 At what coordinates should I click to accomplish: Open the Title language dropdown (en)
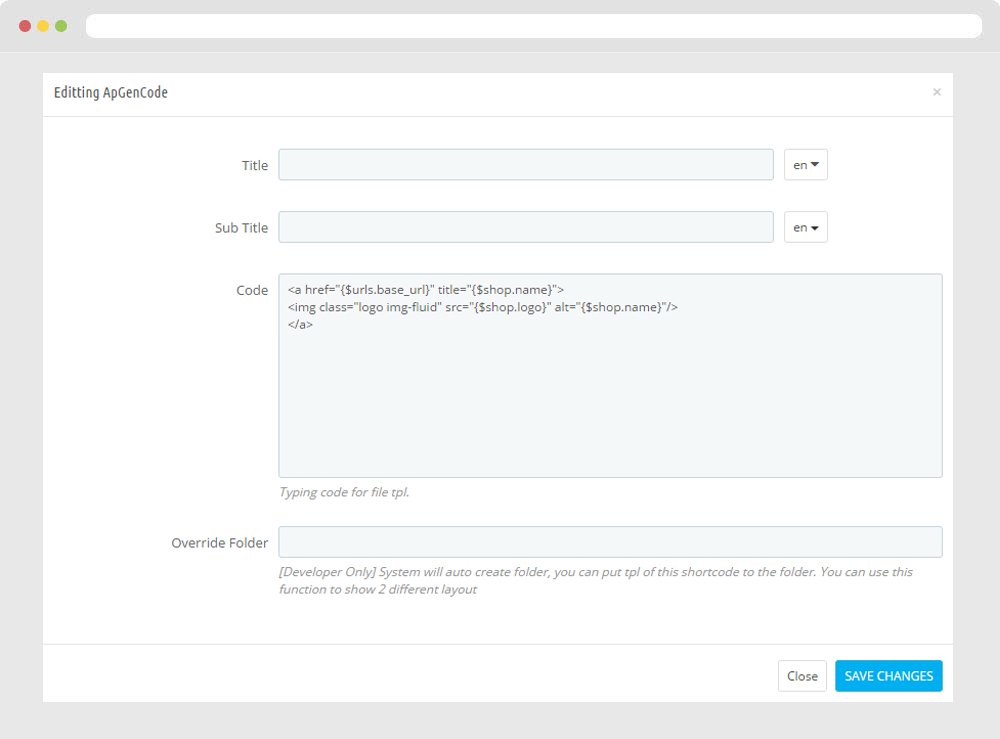[x=805, y=165]
